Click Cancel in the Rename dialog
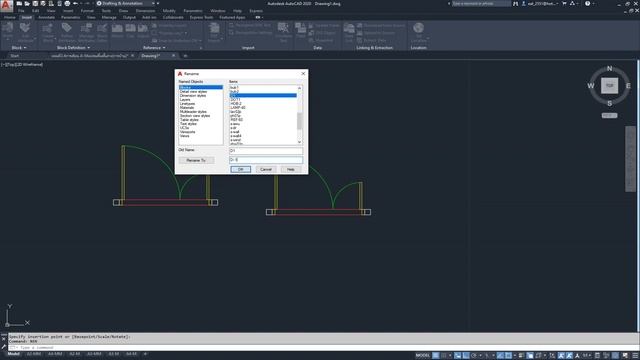The height and width of the screenshot is (360, 640). tap(266, 169)
